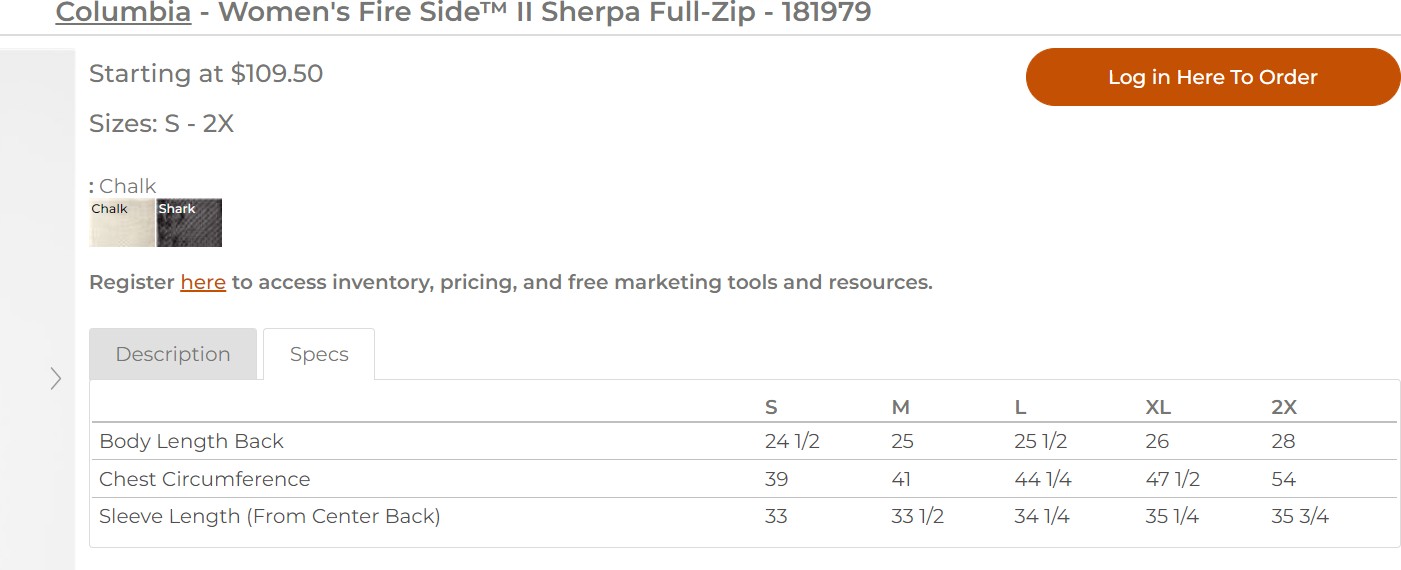Click the M size column header
The width and height of the screenshot is (1401, 570).
900,407
